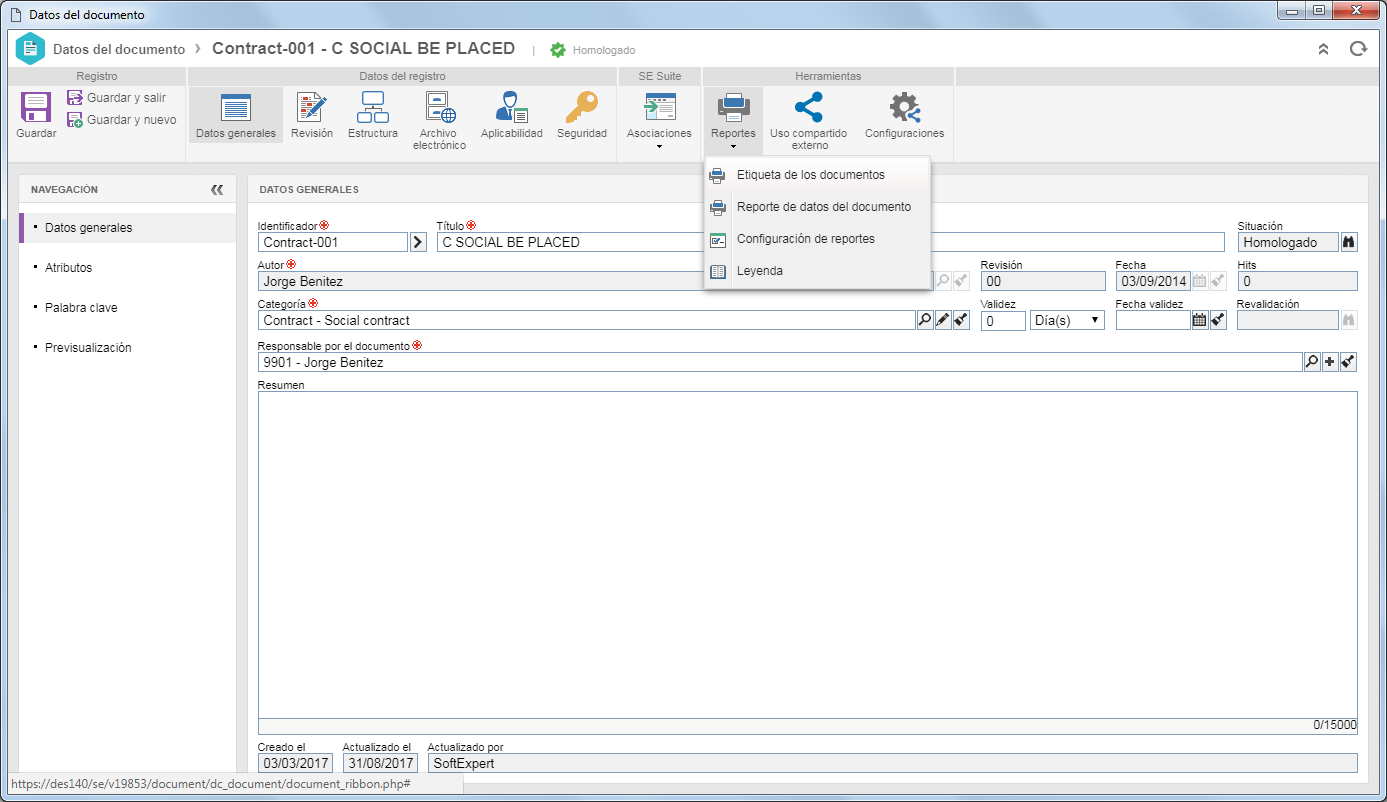Click the Guardar floppy disk icon
The width and height of the screenshot is (1387, 802).
click(x=36, y=107)
